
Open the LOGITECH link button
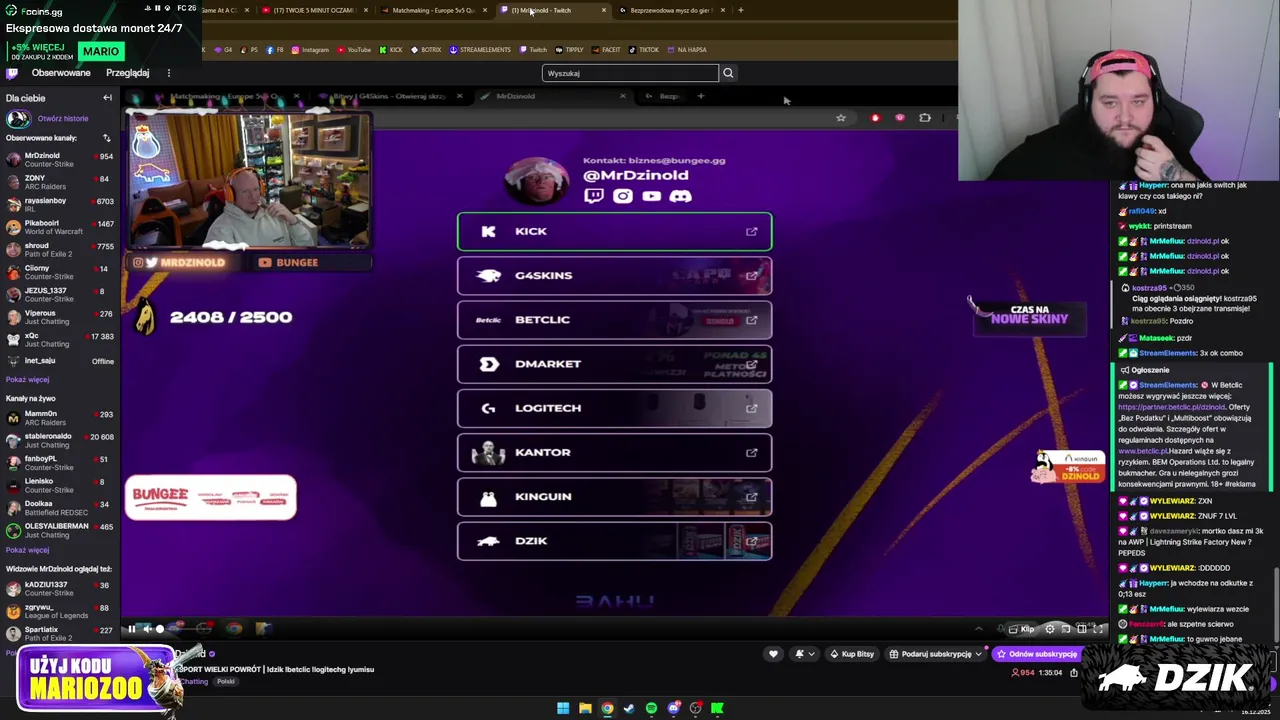[x=615, y=408]
